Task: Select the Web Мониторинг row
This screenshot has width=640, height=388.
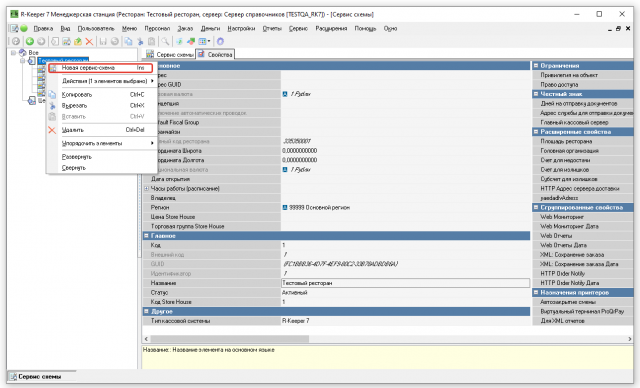Action: click(583, 217)
